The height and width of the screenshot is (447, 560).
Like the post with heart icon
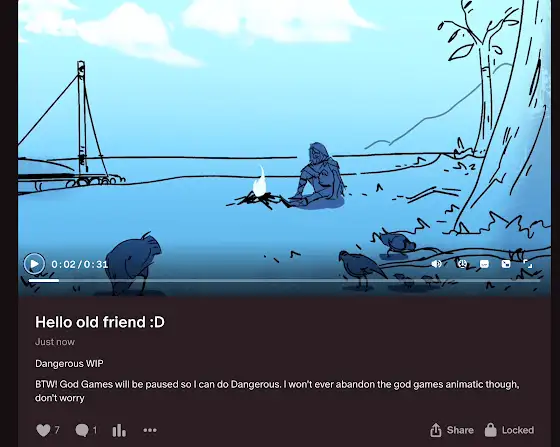tap(43, 430)
